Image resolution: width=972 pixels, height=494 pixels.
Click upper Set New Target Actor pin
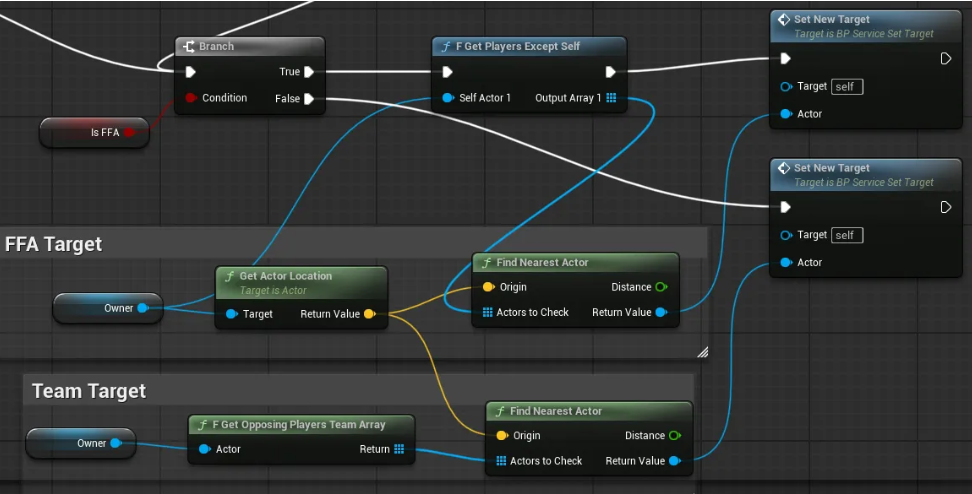786,114
